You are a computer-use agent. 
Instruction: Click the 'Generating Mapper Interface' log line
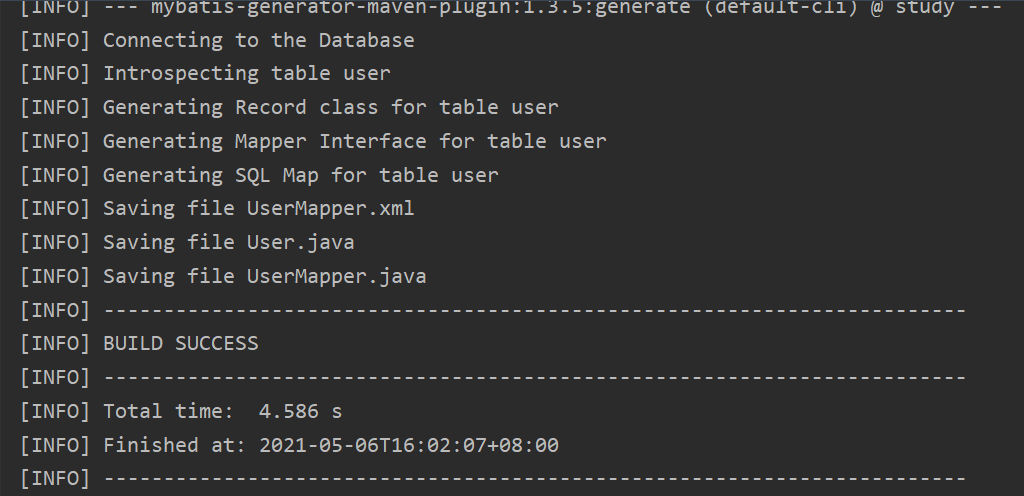pyautogui.click(x=355, y=141)
